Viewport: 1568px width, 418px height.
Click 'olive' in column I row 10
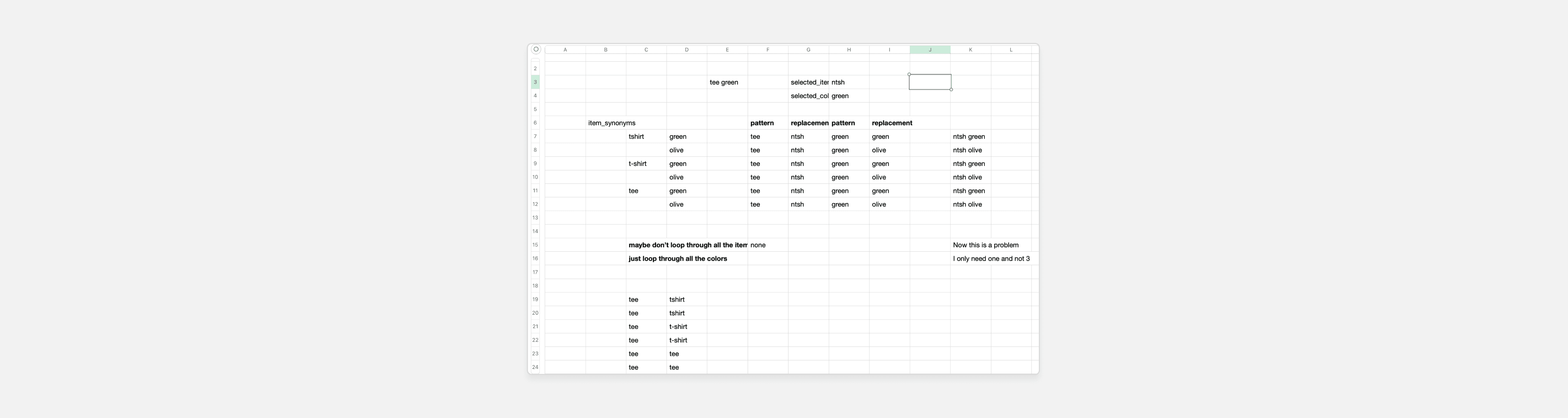[889, 177]
